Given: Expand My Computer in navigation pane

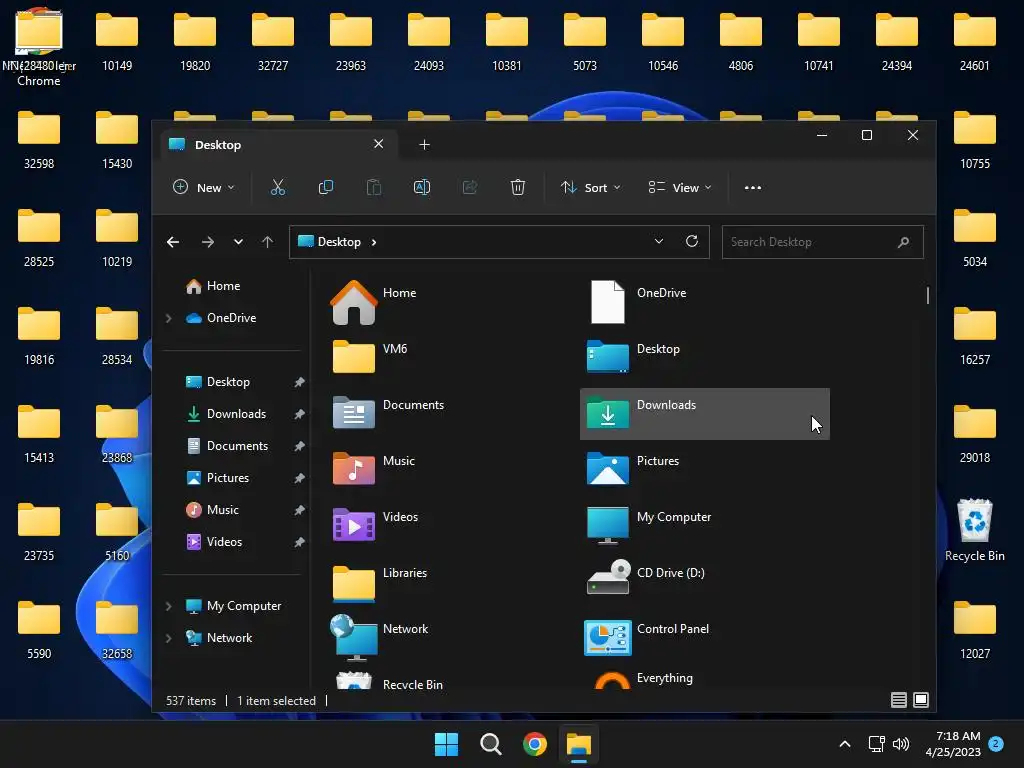Looking at the screenshot, I should click(x=168, y=606).
